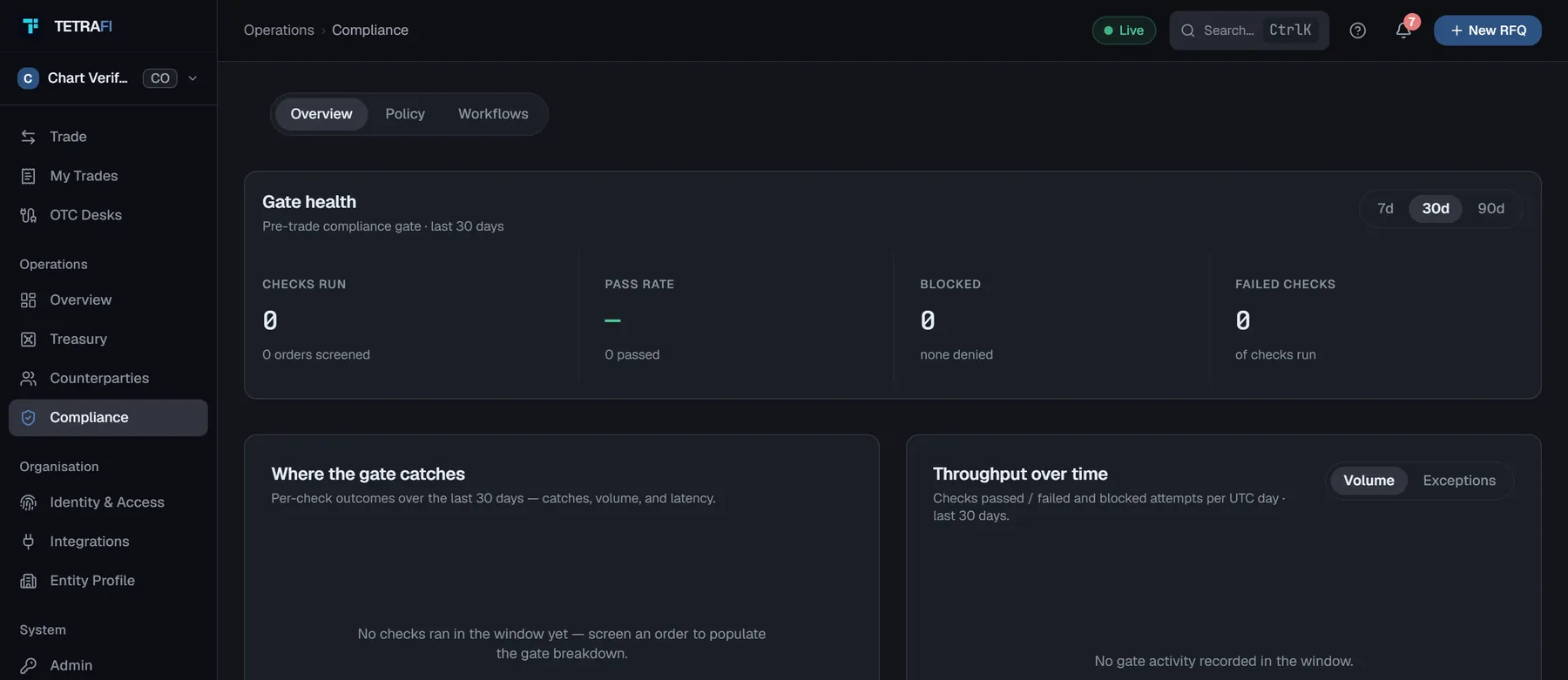Click the Search input field
Viewport: 1568px width, 680px height.
(x=1248, y=30)
